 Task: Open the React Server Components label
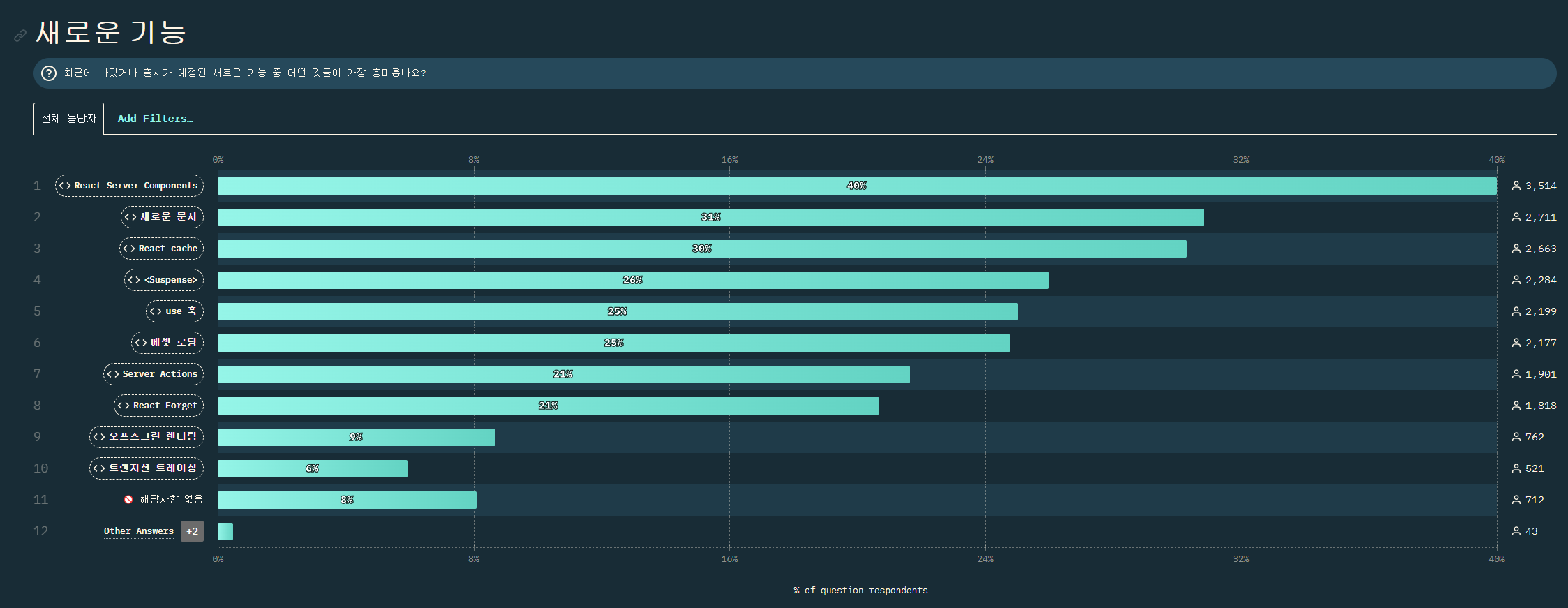130,186
